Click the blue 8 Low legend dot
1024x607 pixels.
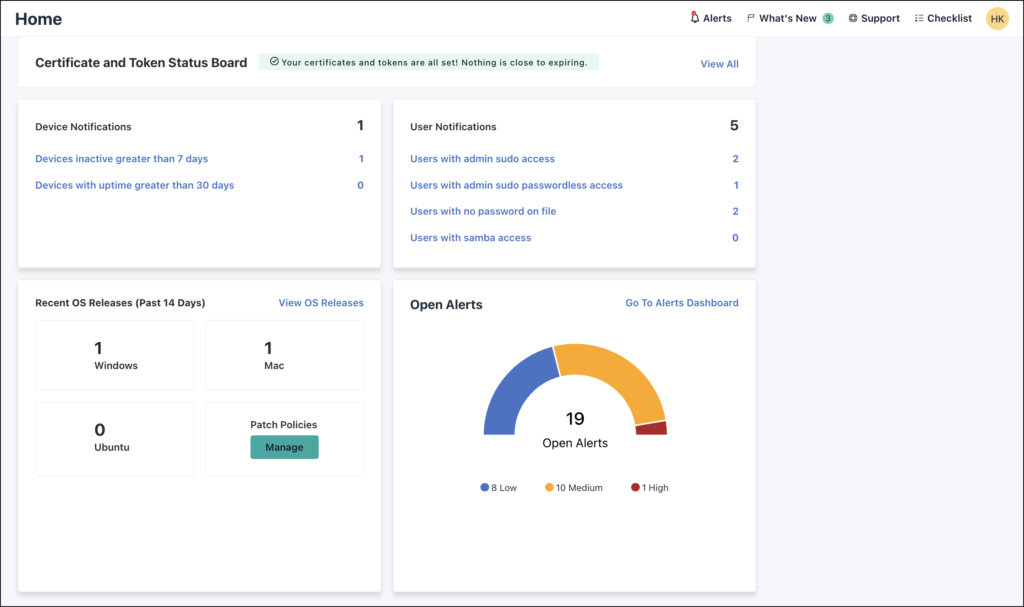(x=483, y=487)
